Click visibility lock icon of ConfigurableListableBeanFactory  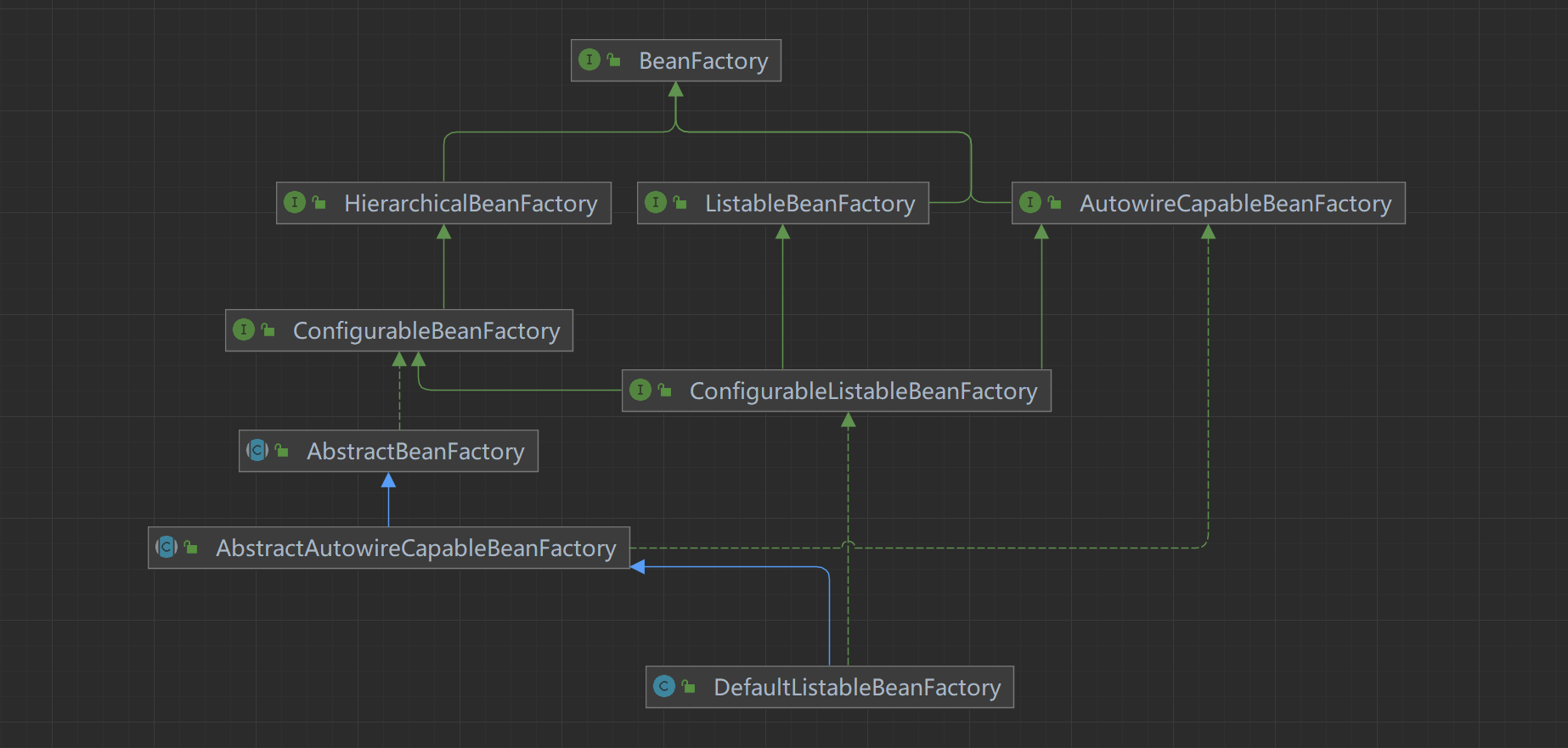coord(665,390)
